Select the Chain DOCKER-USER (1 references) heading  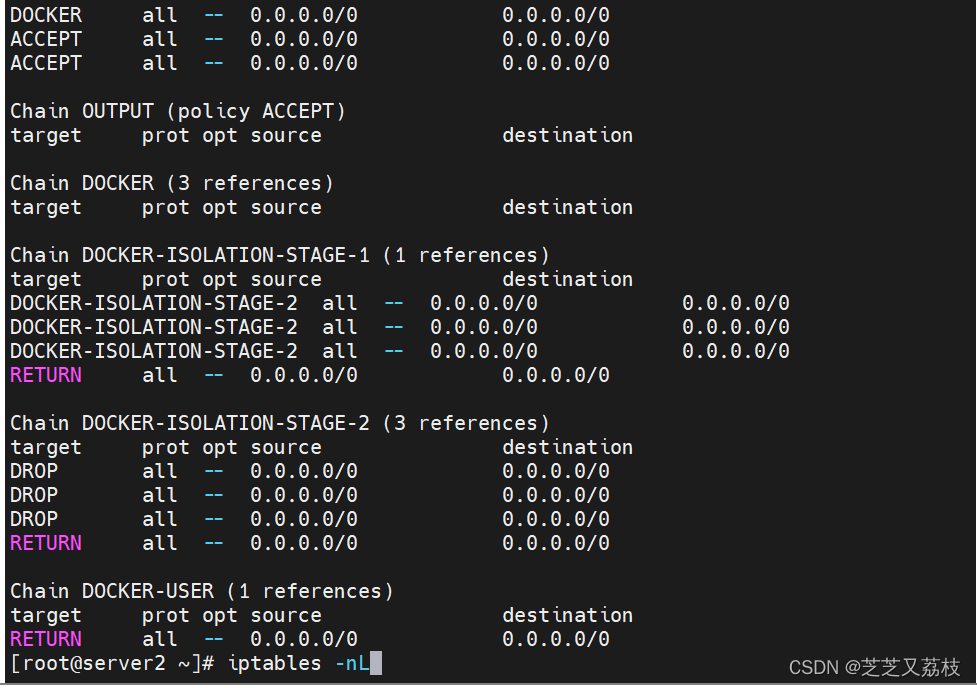coord(202,591)
